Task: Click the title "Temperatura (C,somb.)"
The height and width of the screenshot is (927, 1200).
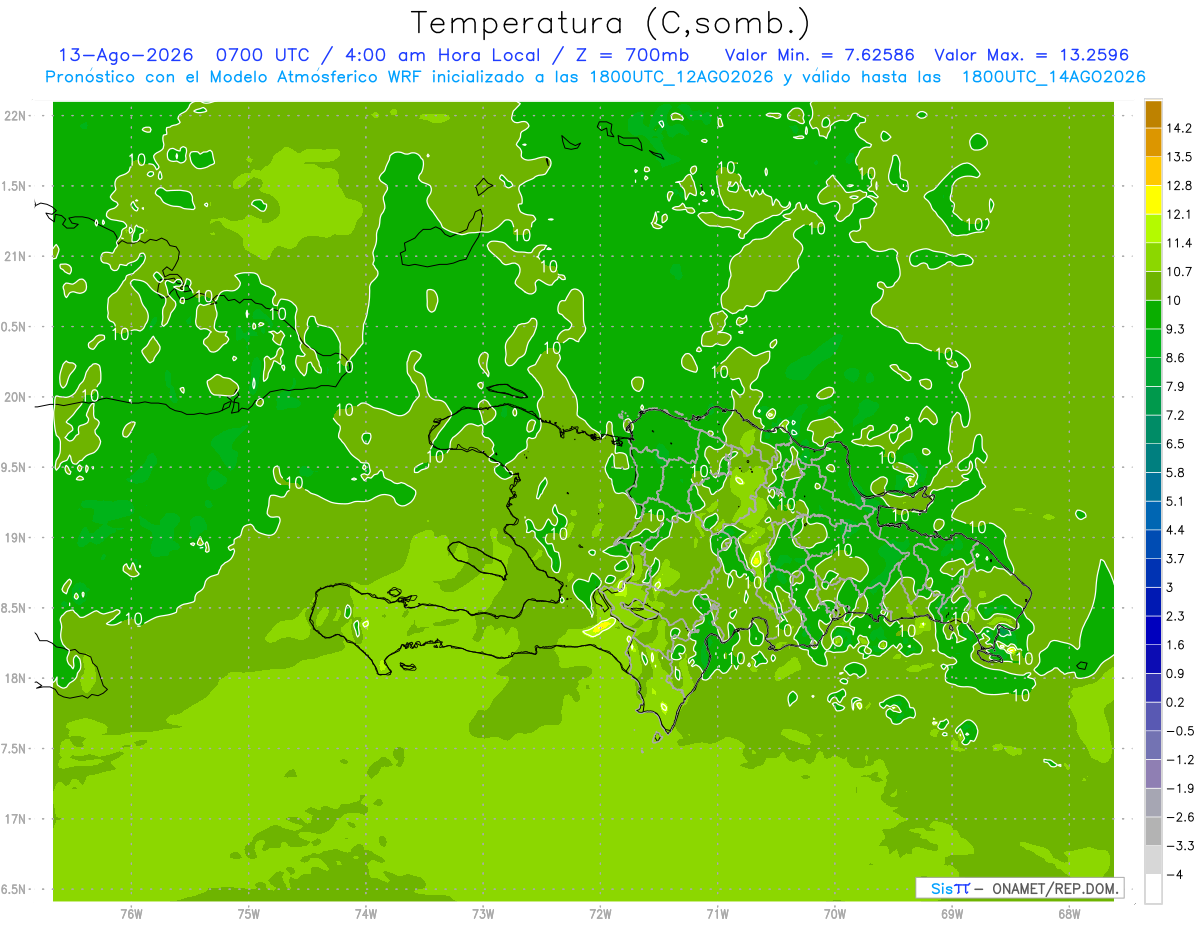Action: [611, 23]
